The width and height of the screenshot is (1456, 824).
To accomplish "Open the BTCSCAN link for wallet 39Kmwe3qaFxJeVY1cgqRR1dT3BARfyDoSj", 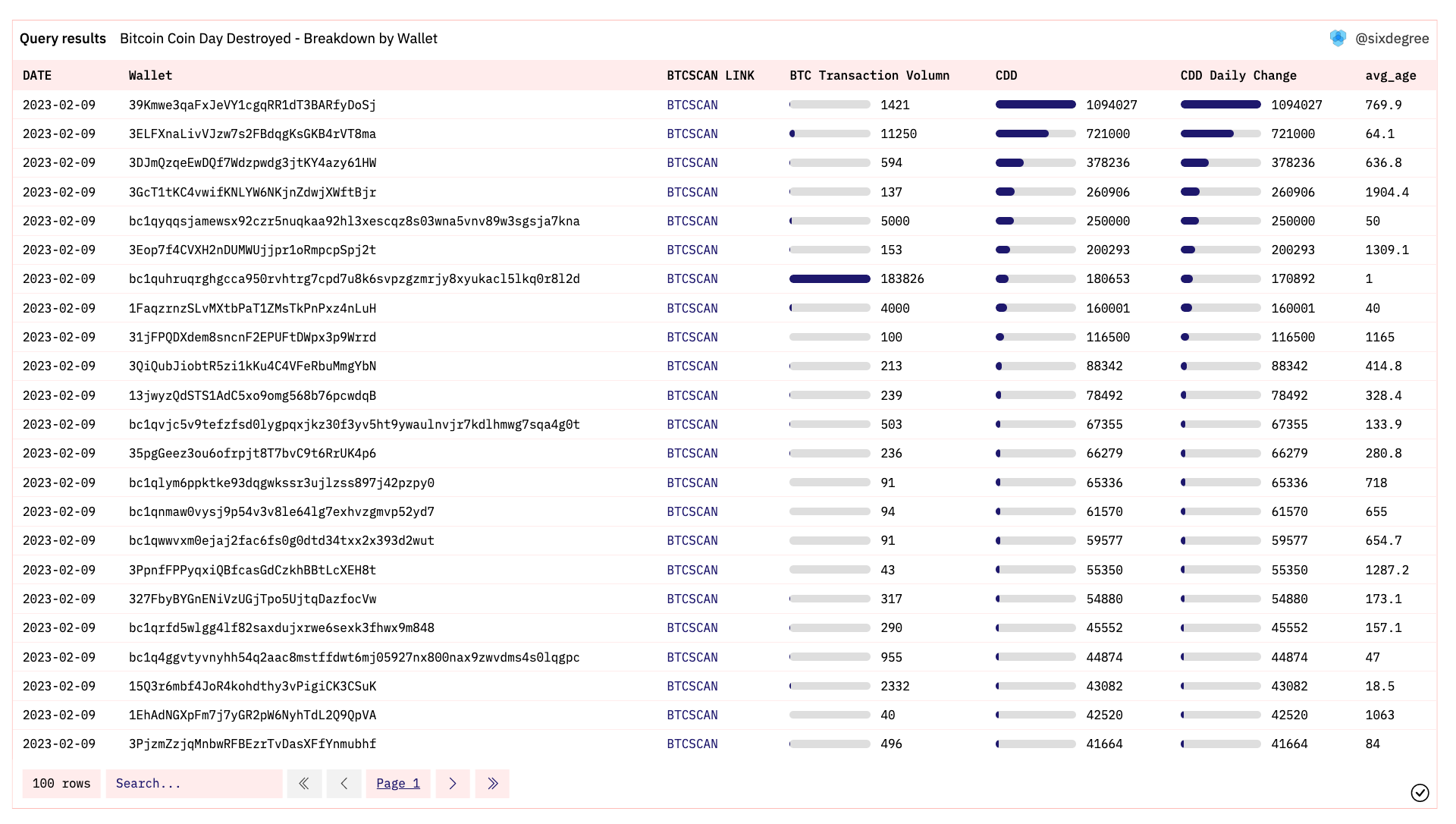I will click(x=692, y=105).
